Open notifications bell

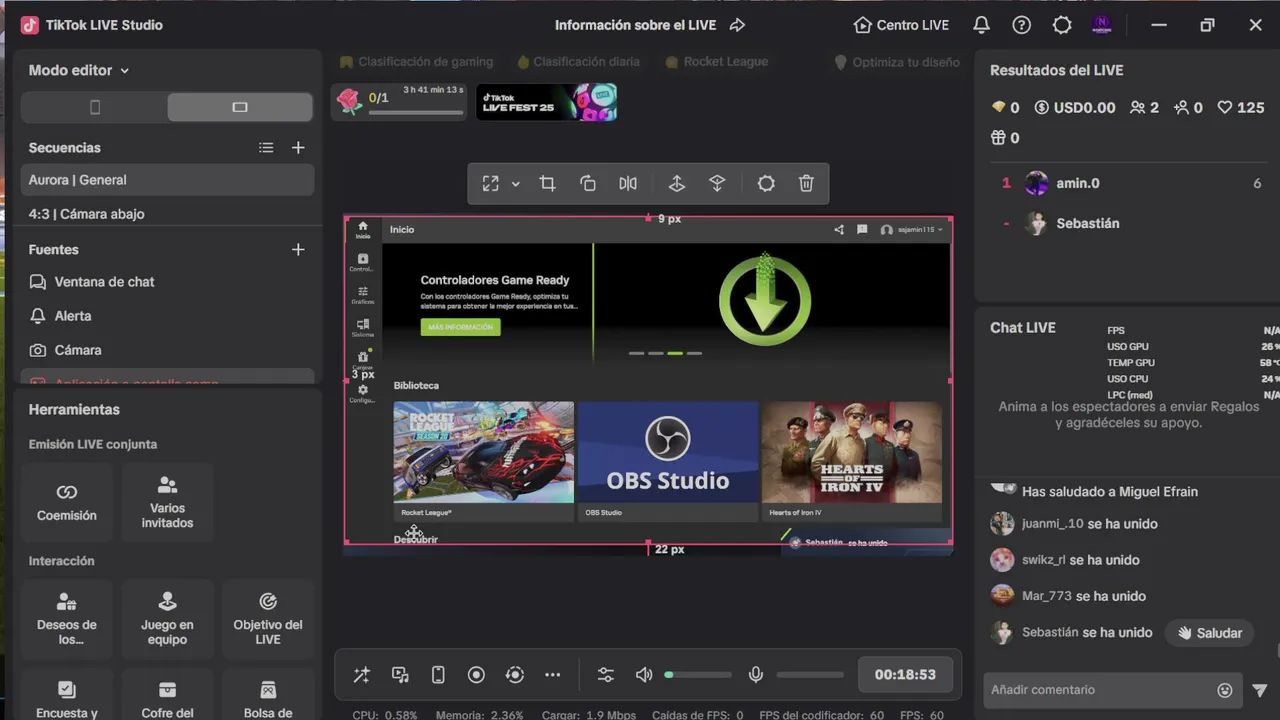click(982, 25)
